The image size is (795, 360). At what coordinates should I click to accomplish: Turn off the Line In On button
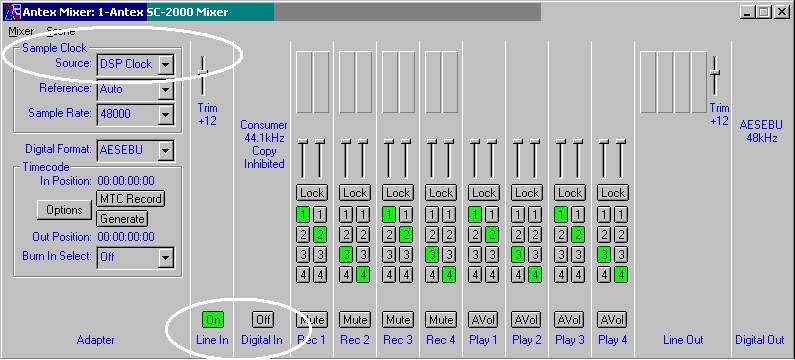click(213, 319)
